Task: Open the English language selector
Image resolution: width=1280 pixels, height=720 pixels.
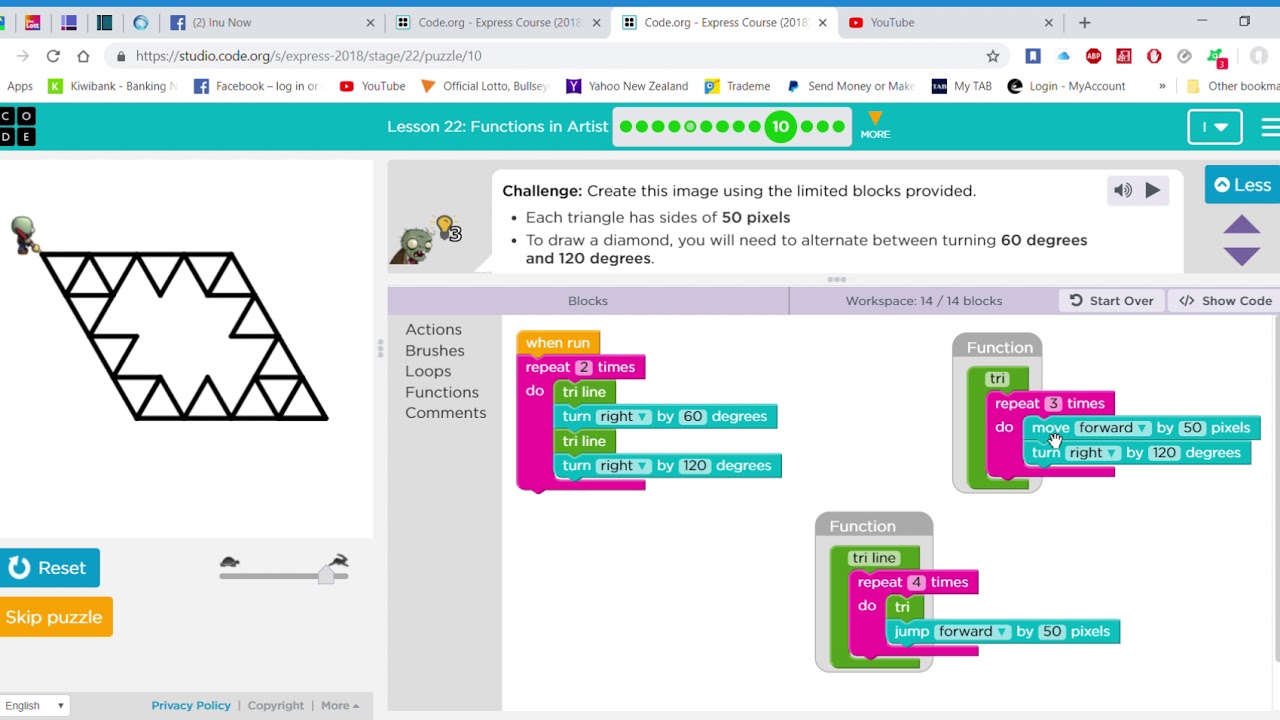Action: [34, 706]
